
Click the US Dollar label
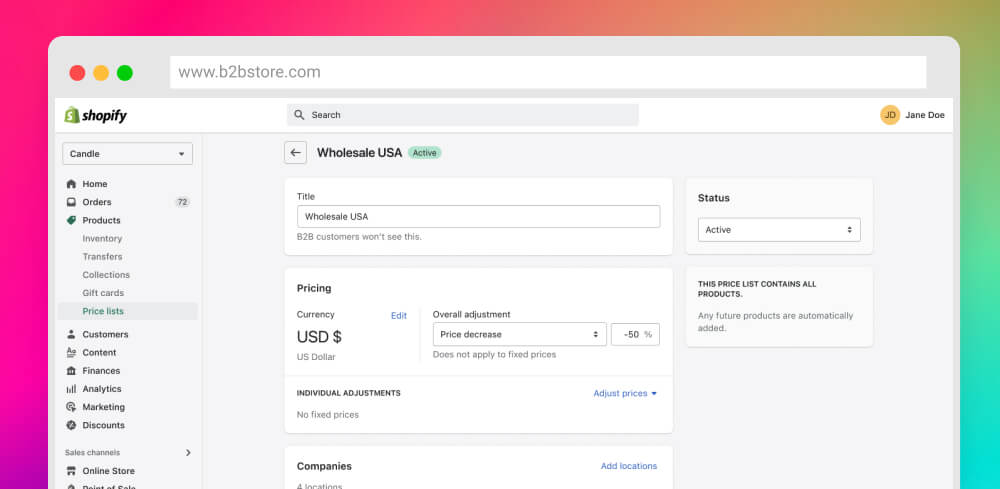316,357
